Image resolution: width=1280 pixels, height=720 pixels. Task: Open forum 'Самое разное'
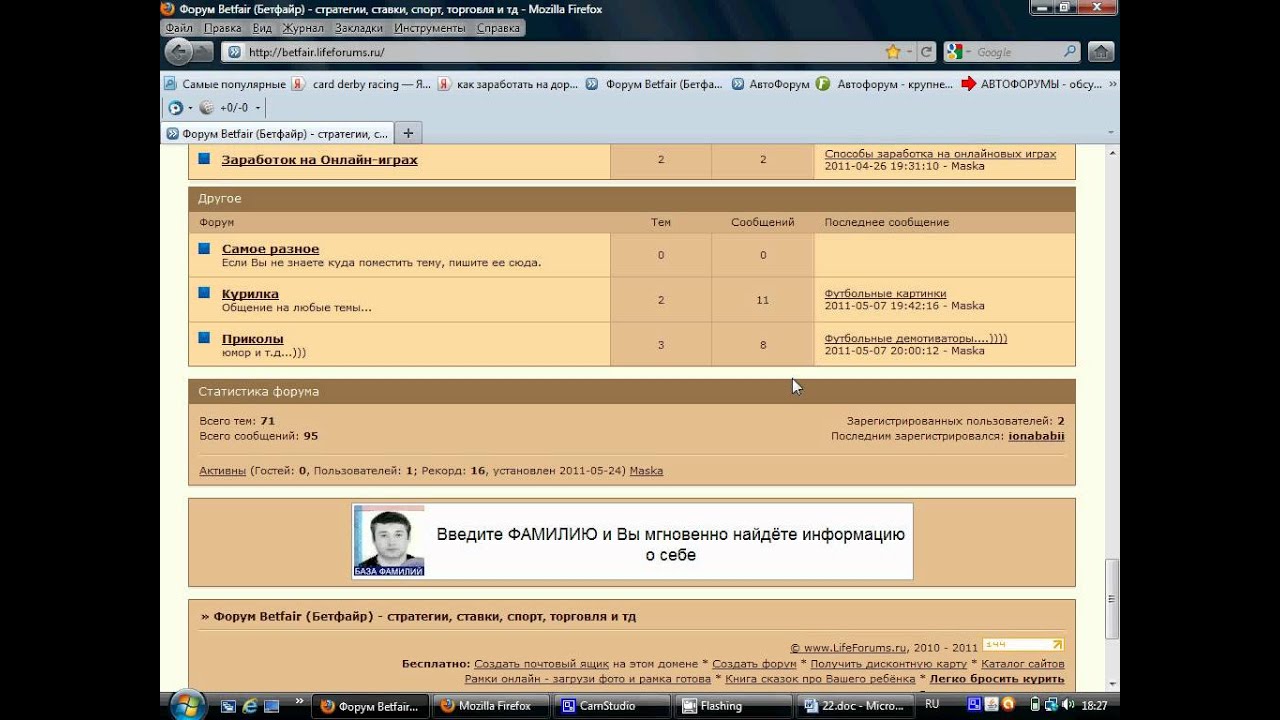tap(270, 249)
